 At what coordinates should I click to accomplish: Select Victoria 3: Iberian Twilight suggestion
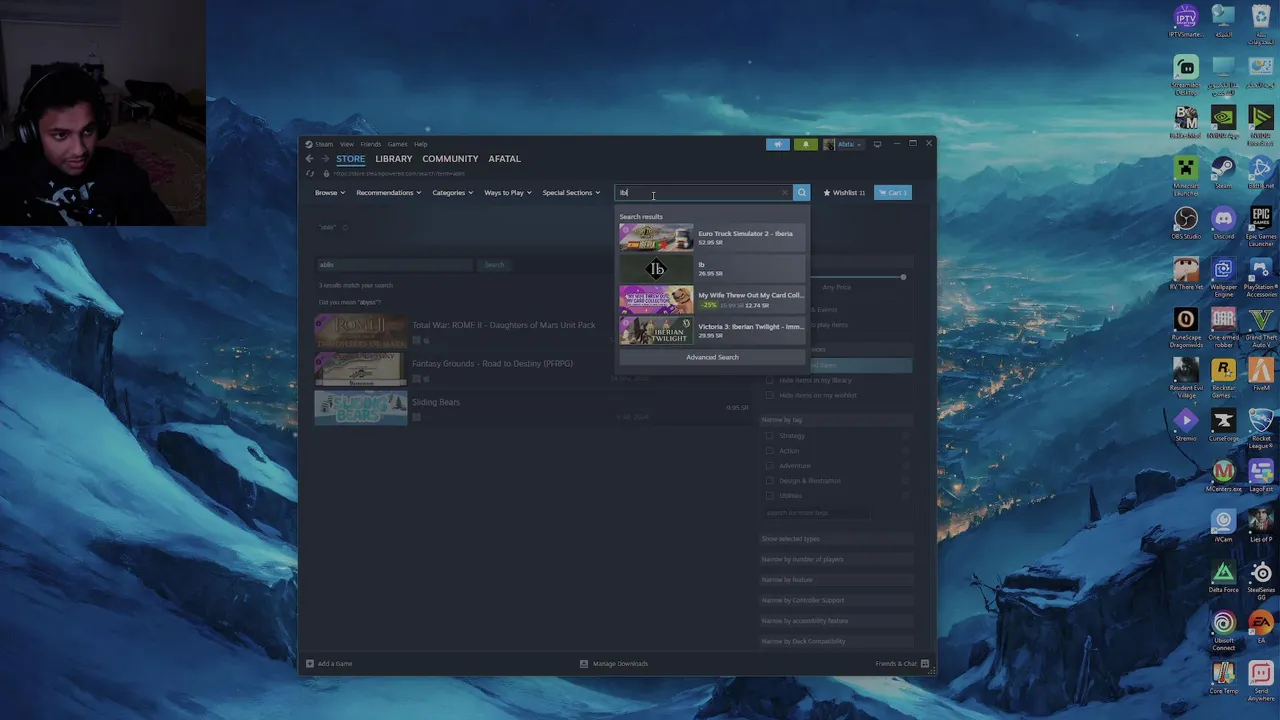point(711,330)
